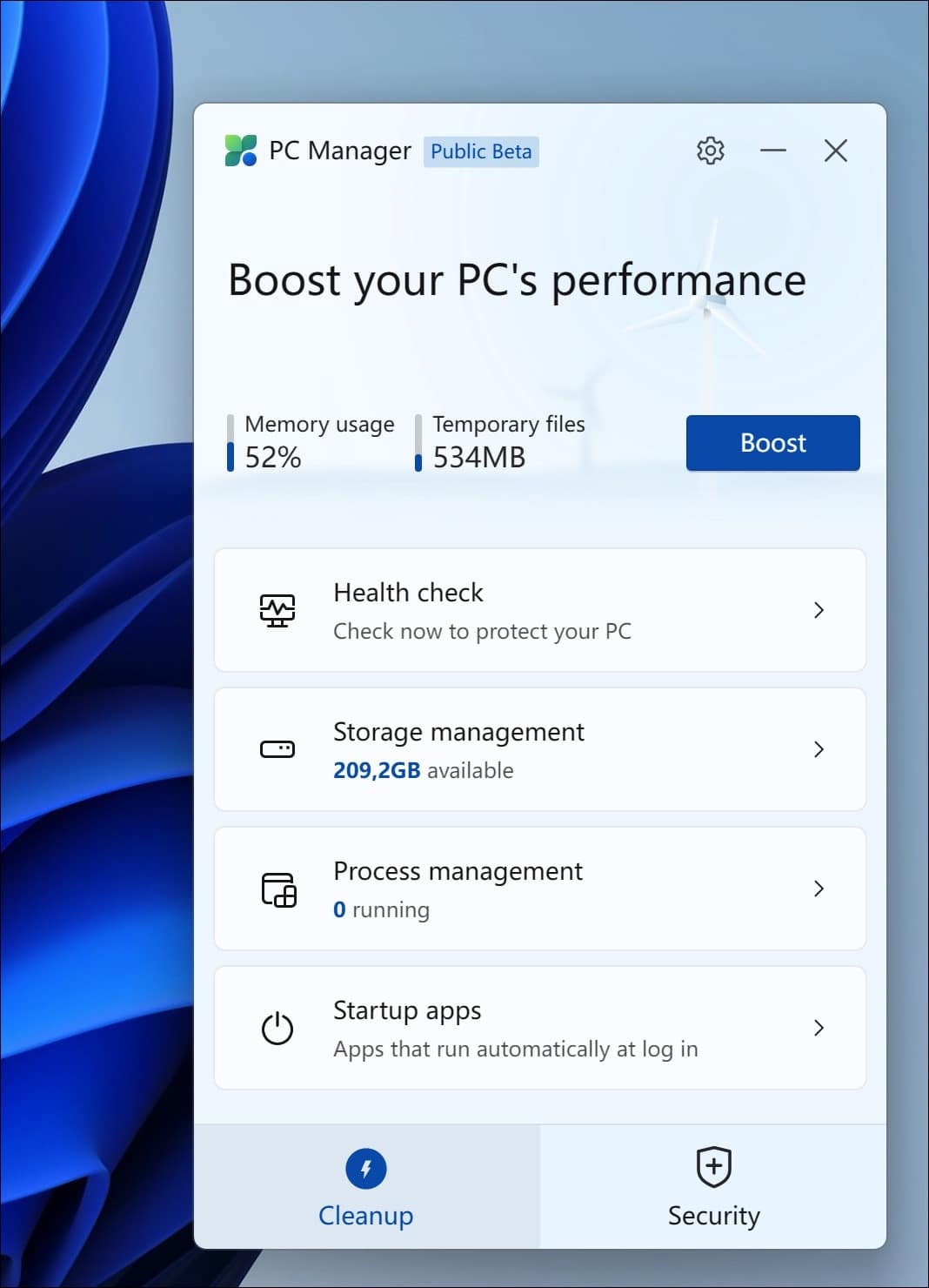Open Storage management via its chevron
Image resolution: width=929 pixels, height=1288 pixels.
point(819,749)
